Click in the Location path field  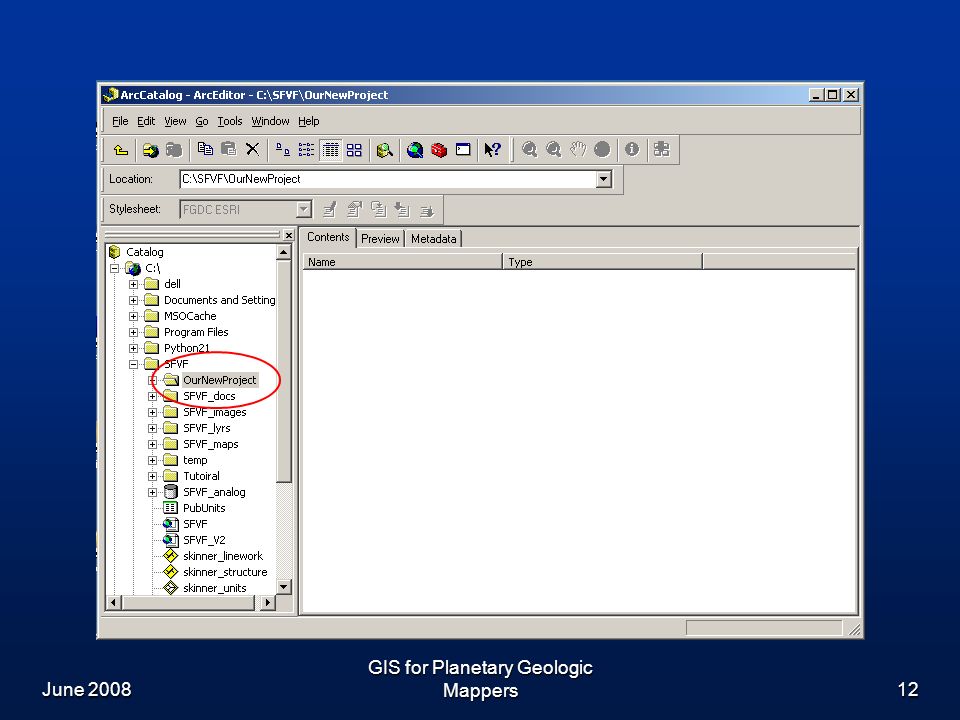click(388, 179)
